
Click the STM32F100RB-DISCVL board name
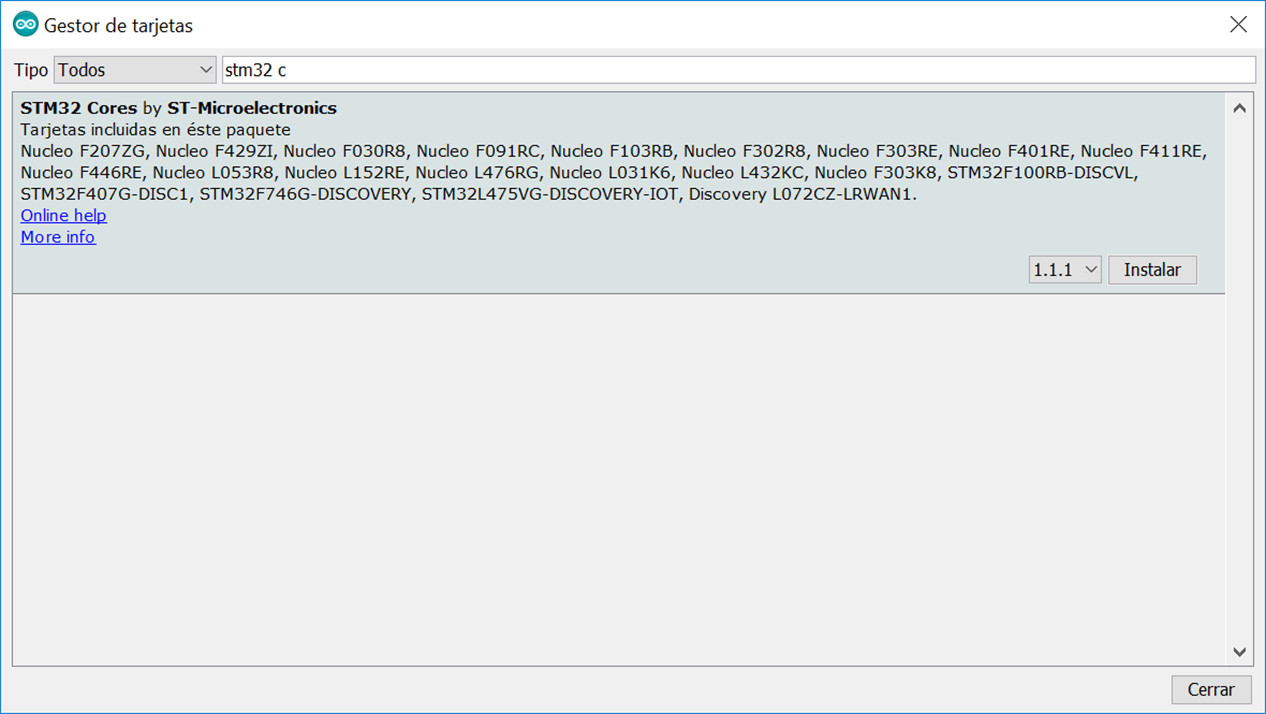(1040, 172)
